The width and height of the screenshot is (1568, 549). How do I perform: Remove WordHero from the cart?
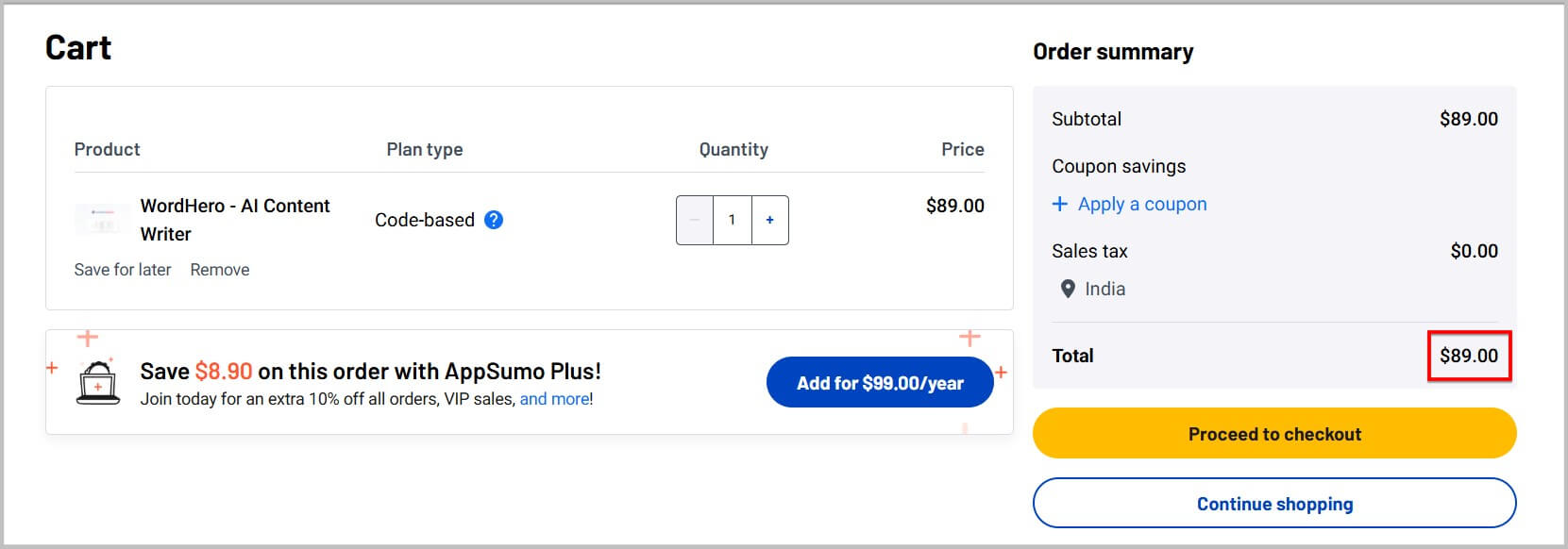point(220,270)
